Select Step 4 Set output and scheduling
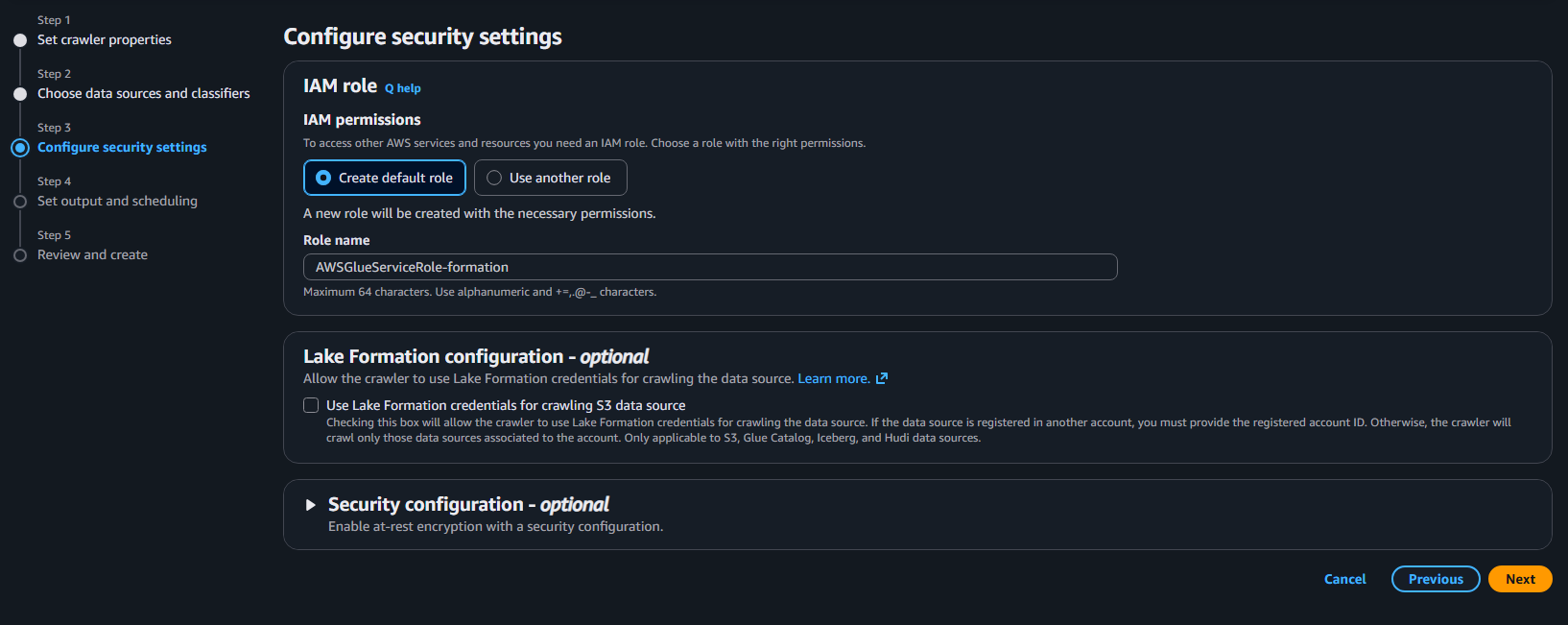The image size is (1568, 625). (117, 201)
